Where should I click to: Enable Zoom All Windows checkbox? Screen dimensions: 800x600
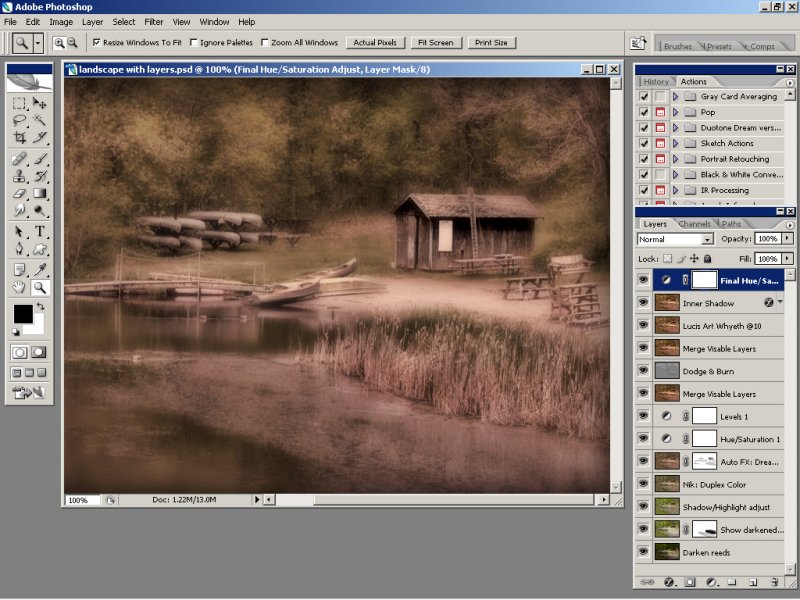tap(265, 42)
